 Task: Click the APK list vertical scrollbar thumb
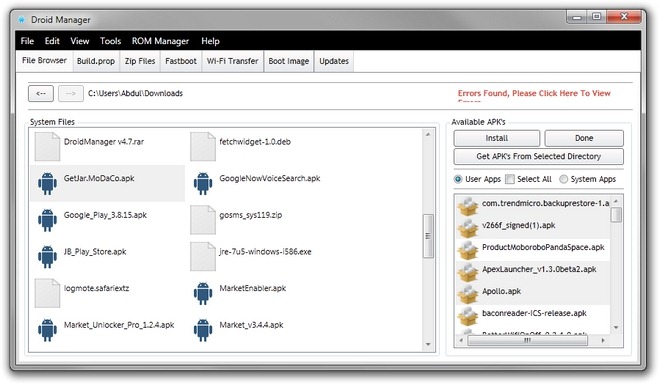[616, 215]
